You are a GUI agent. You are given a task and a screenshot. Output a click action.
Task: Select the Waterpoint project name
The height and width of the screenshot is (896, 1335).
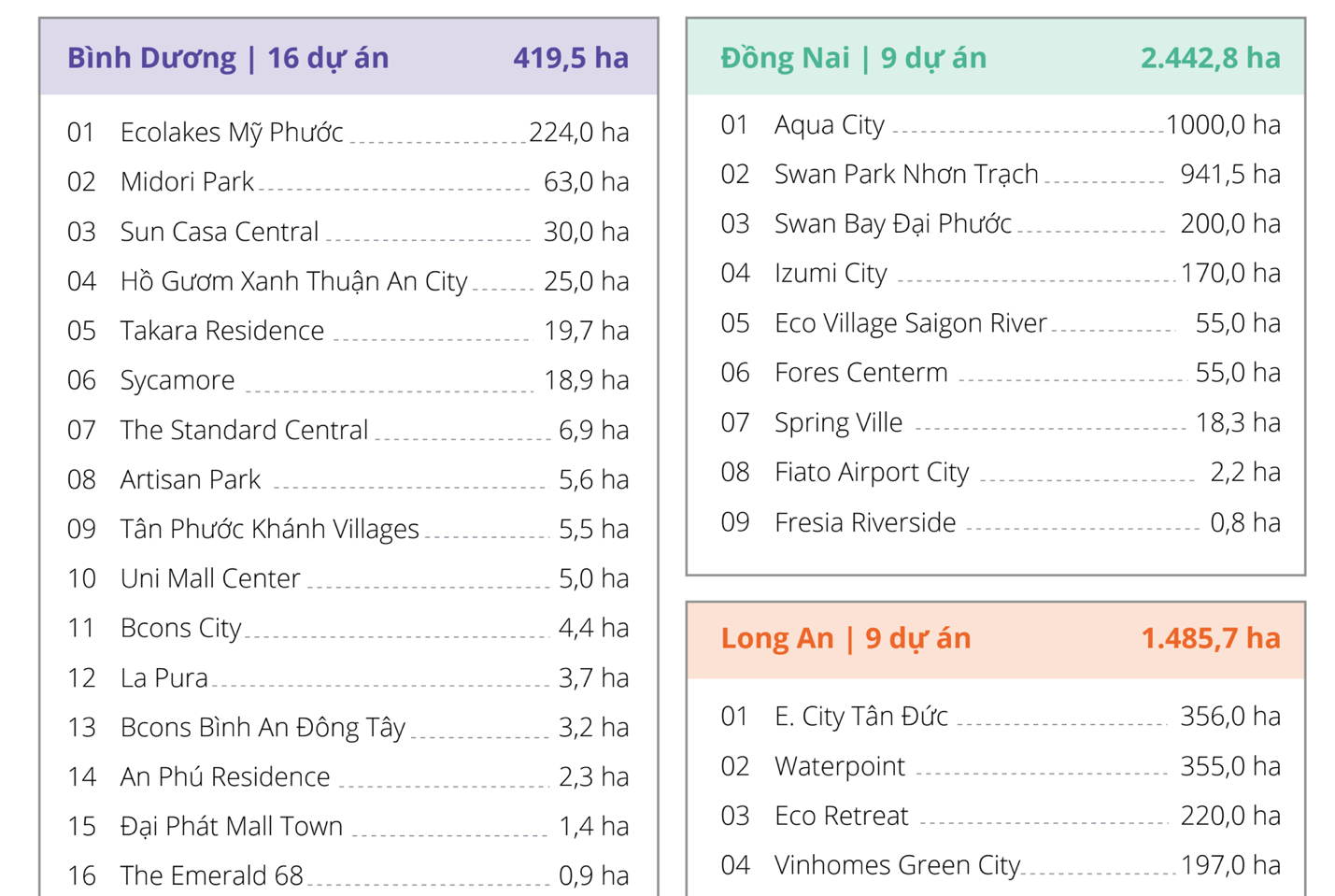pyautogui.click(x=839, y=766)
